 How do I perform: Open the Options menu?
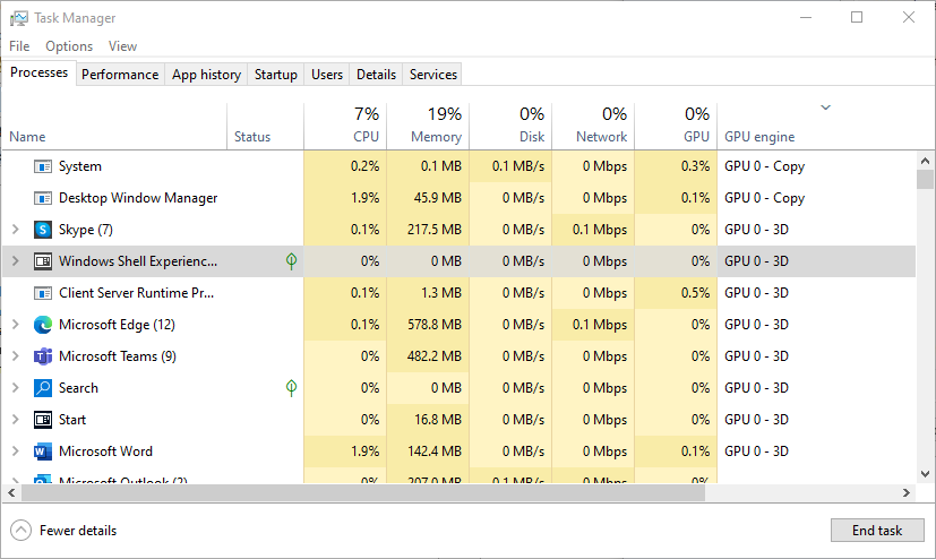click(x=69, y=46)
